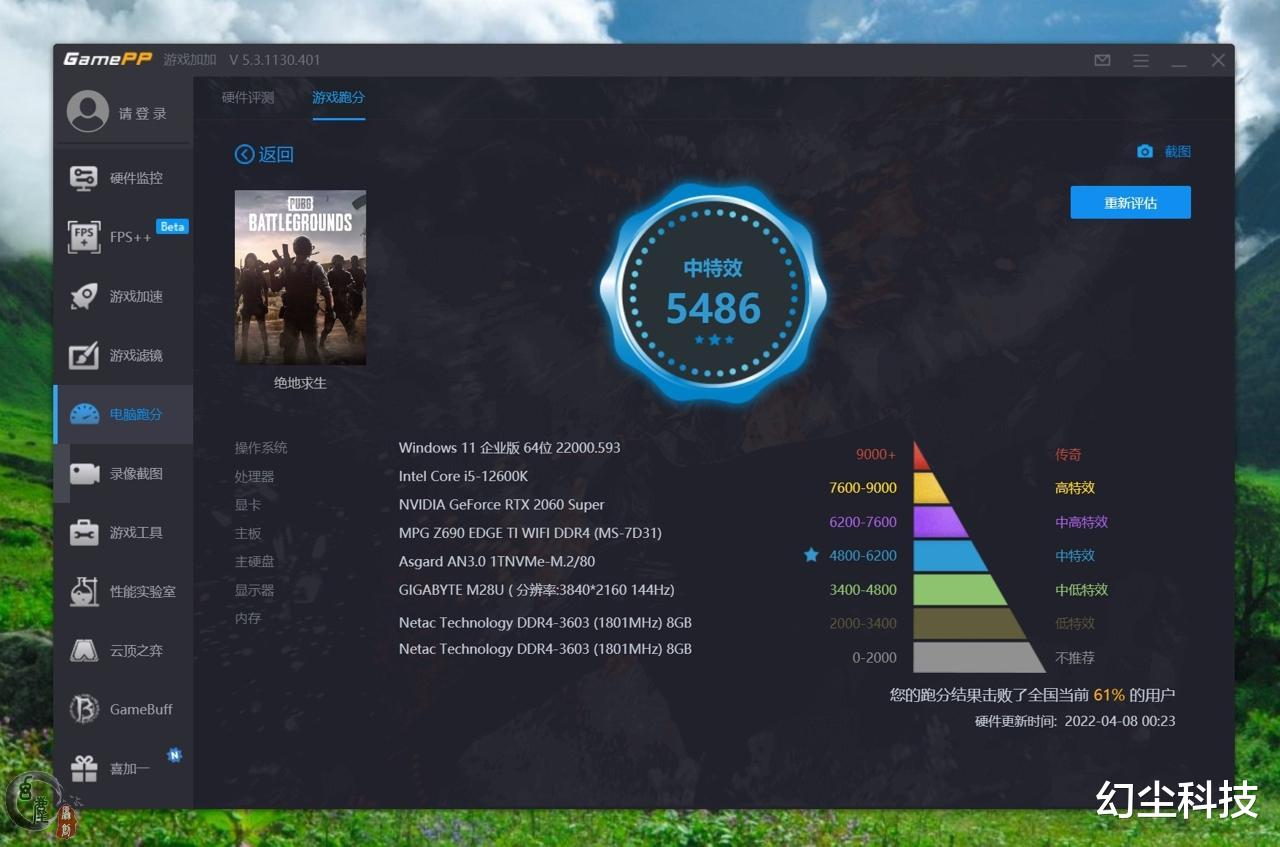The width and height of the screenshot is (1280, 847).
Task: Select 硬件监控 in the sidebar
Action: 136,178
